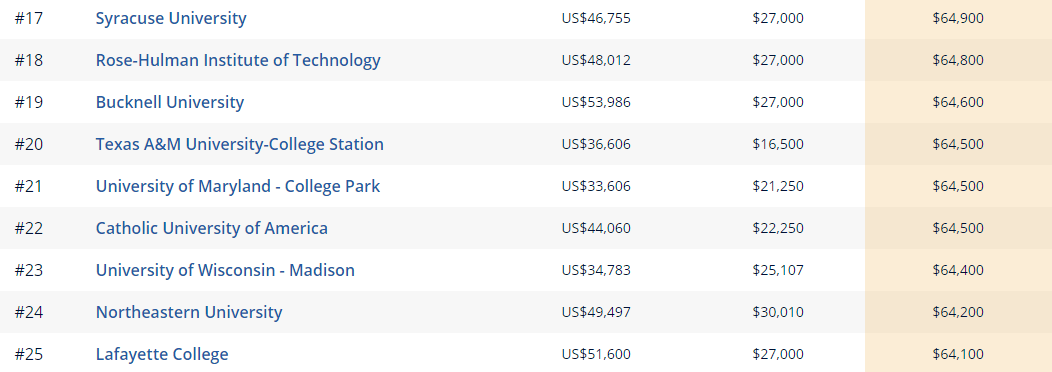1052x372 pixels.
Task: Click Texas A&M value $16,500
Action: (778, 144)
